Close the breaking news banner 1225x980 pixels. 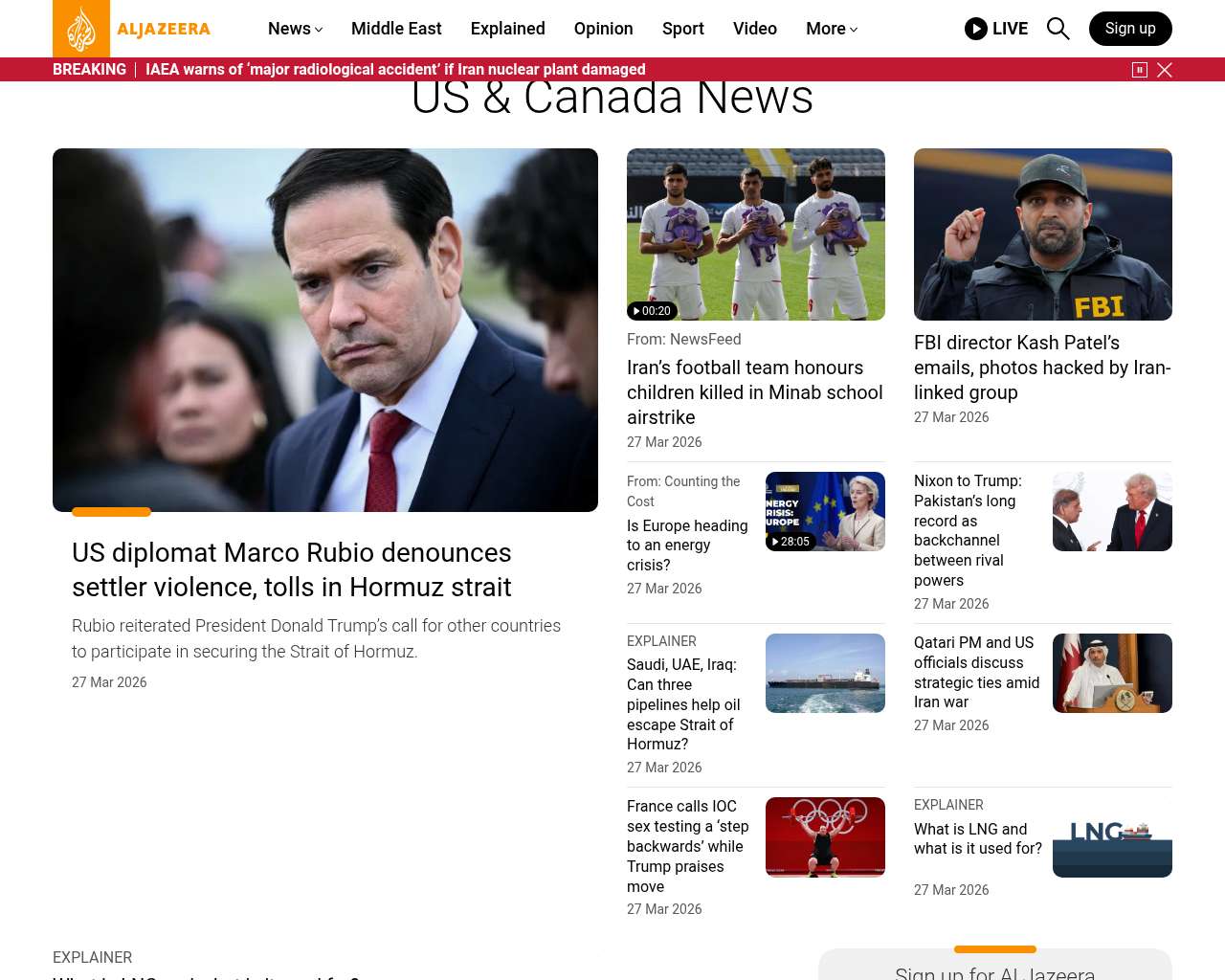pos(1165,70)
